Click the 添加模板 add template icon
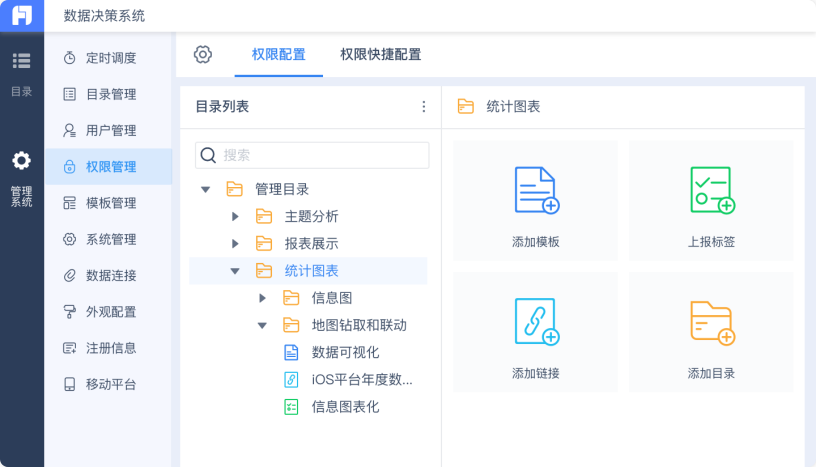816x467 pixels. [x=536, y=191]
